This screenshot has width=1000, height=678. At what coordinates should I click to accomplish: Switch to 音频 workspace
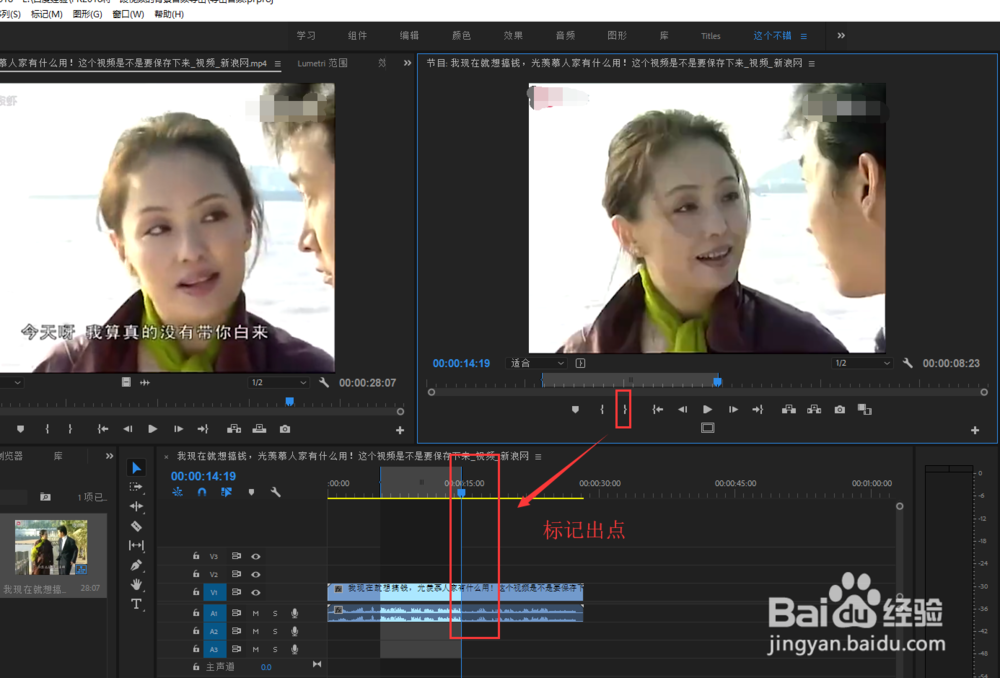(565, 36)
